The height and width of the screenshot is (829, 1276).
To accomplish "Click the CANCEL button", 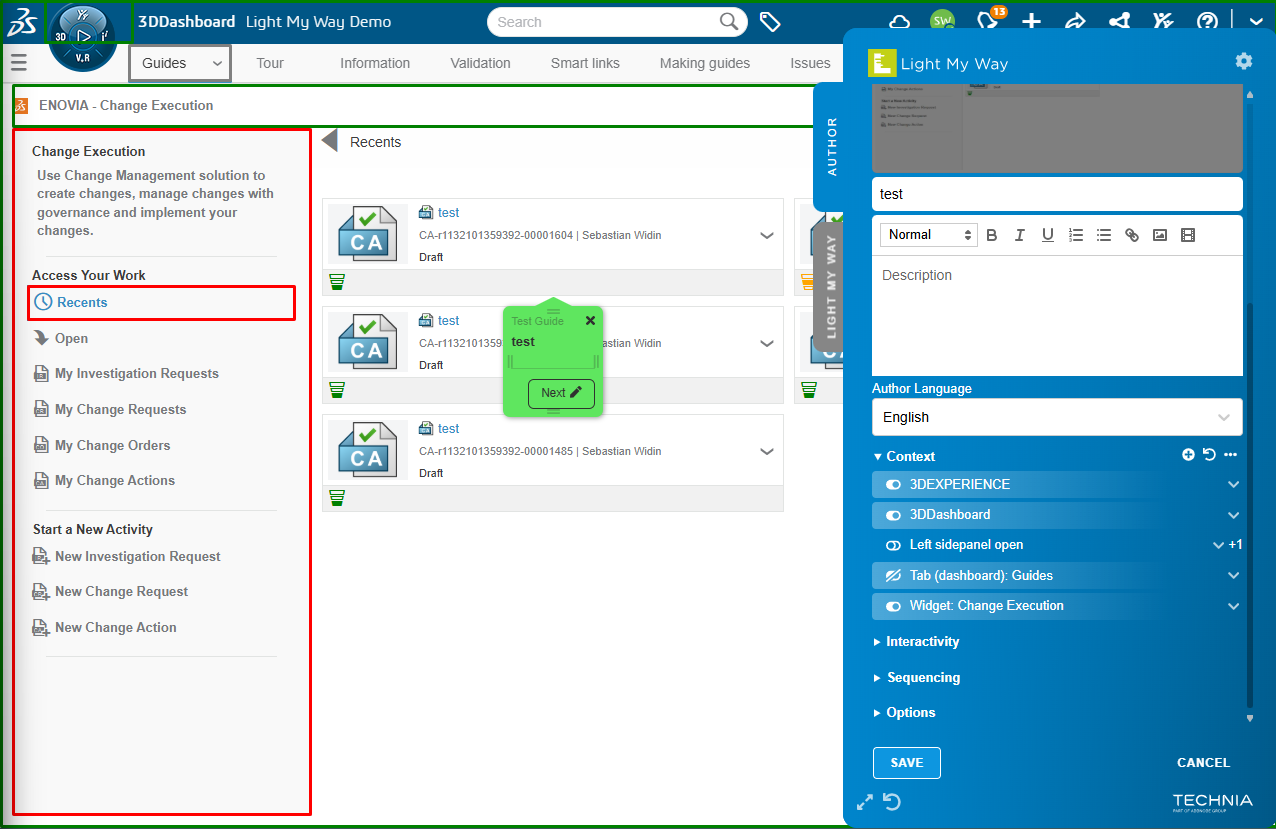I will tap(1203, 762).
